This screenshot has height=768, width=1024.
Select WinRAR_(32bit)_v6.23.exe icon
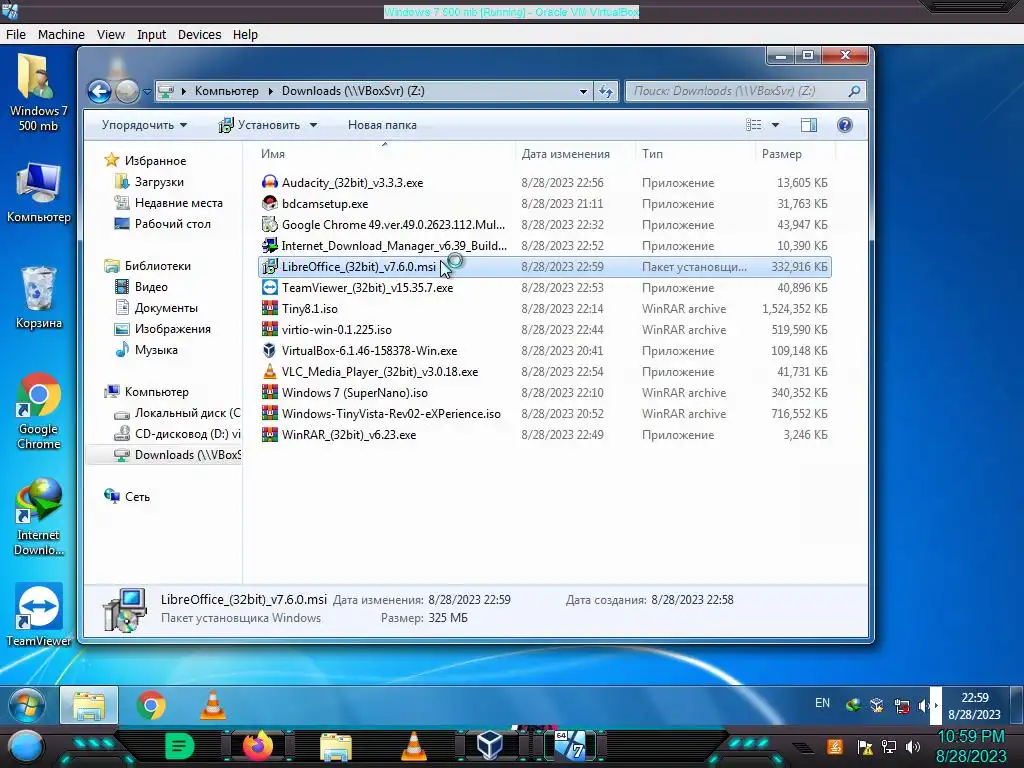[x=270, y=434]
